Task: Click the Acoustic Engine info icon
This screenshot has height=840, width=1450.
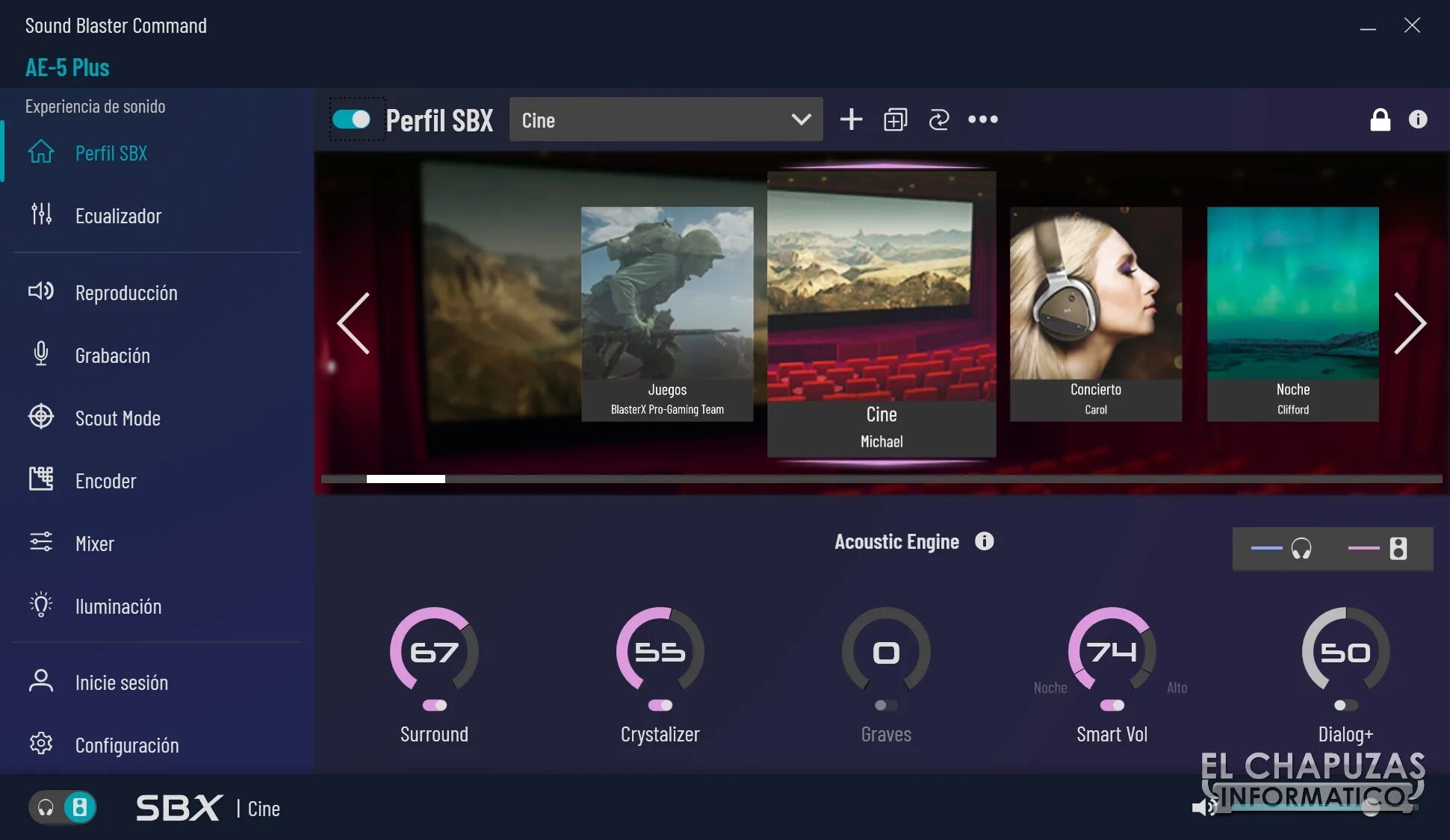Action: (984, 541)
